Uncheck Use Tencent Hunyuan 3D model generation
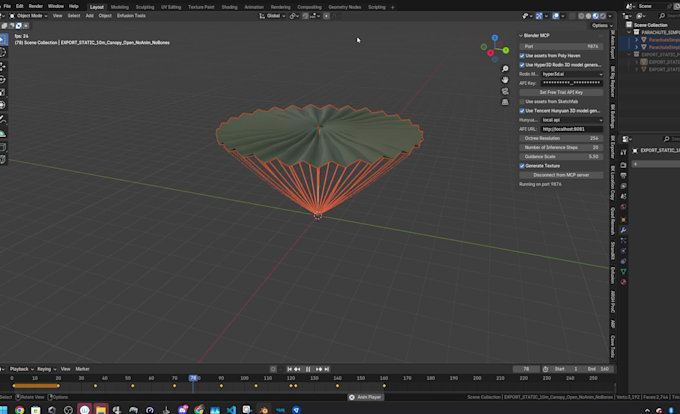 (x=522, y=111)
